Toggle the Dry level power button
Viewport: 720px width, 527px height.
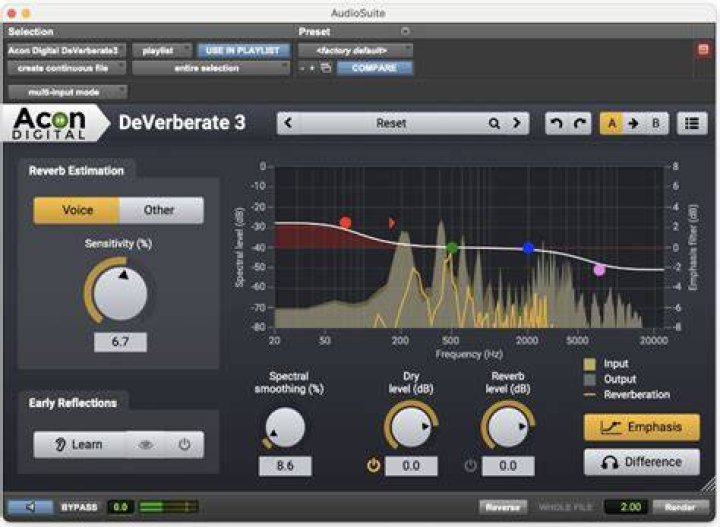click(x=373, y=466)
